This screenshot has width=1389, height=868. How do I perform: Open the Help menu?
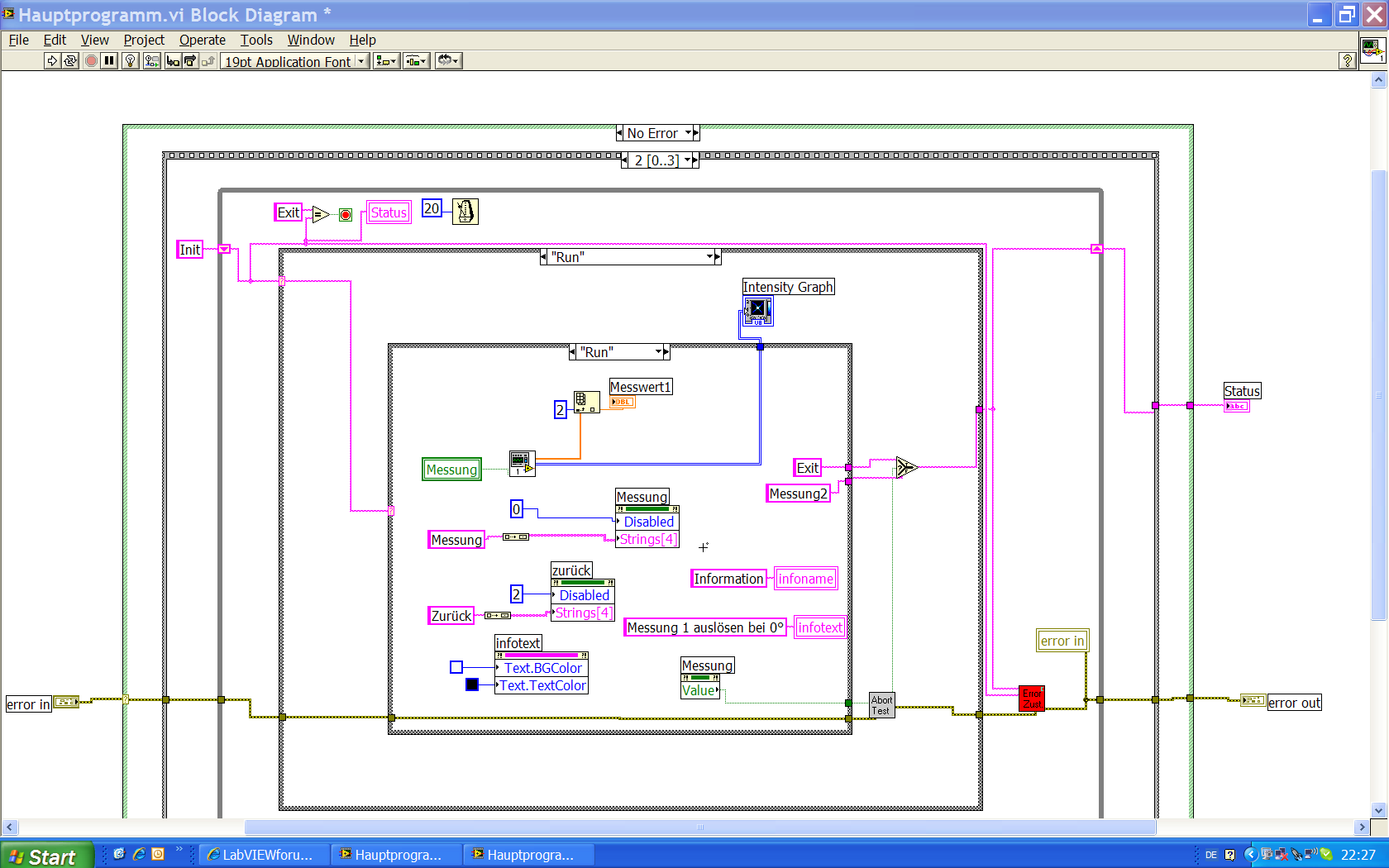362,40
